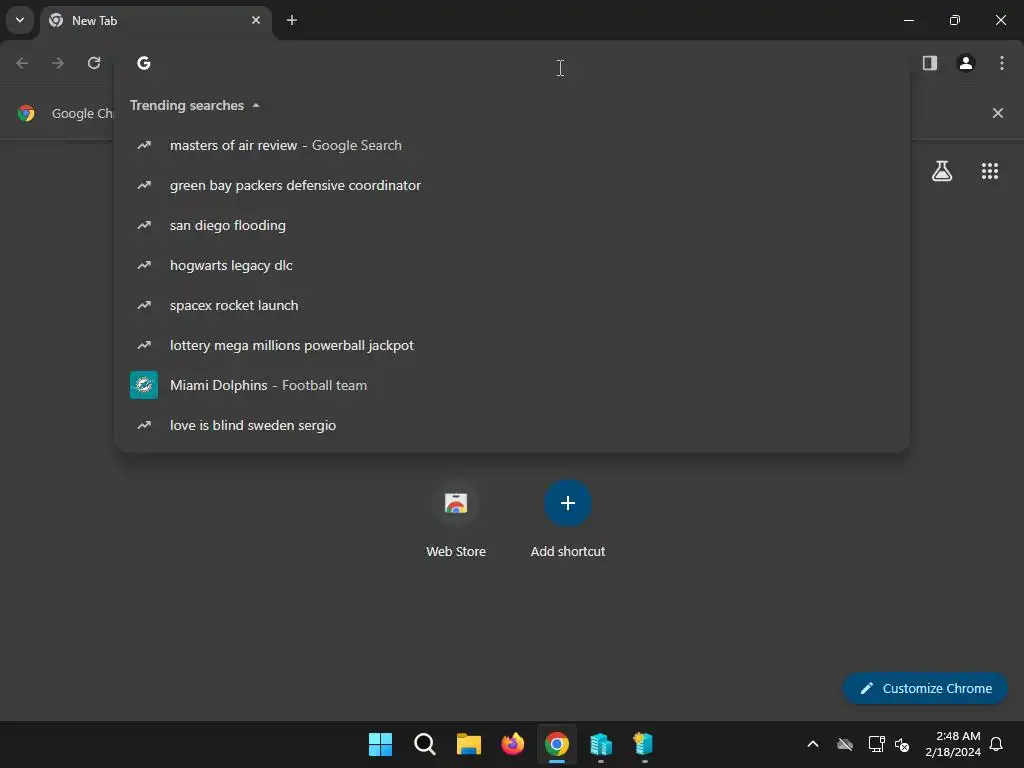Open Customize Chrome panel

click(925, 688)
